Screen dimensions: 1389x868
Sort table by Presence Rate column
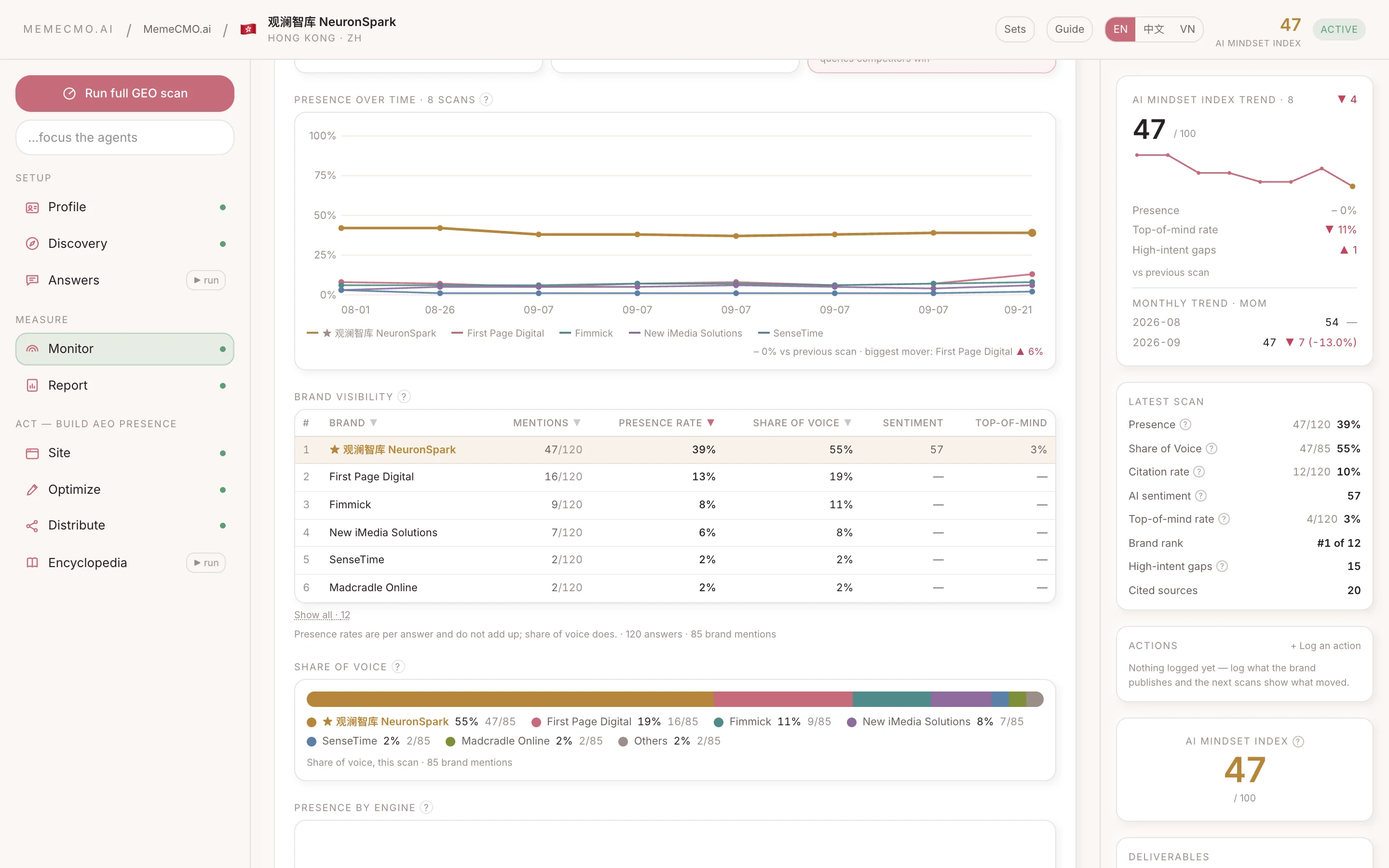[667, 422]
